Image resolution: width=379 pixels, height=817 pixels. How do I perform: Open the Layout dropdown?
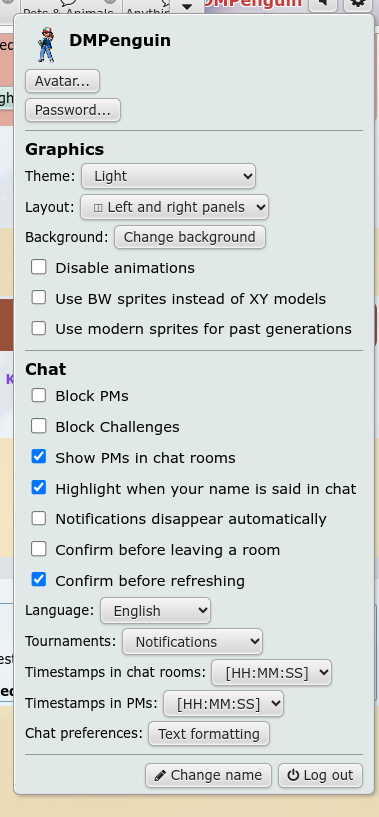click(174, 207)
